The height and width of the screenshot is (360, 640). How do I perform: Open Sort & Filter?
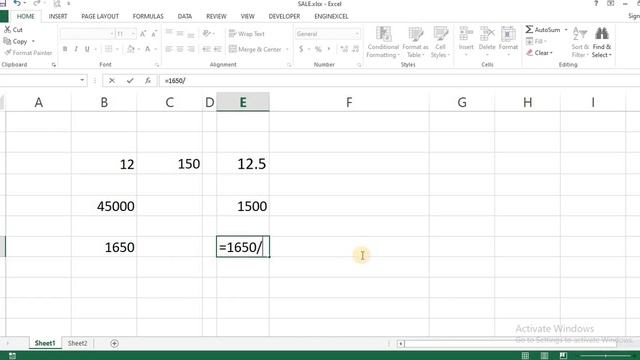[x=580, y=42]
